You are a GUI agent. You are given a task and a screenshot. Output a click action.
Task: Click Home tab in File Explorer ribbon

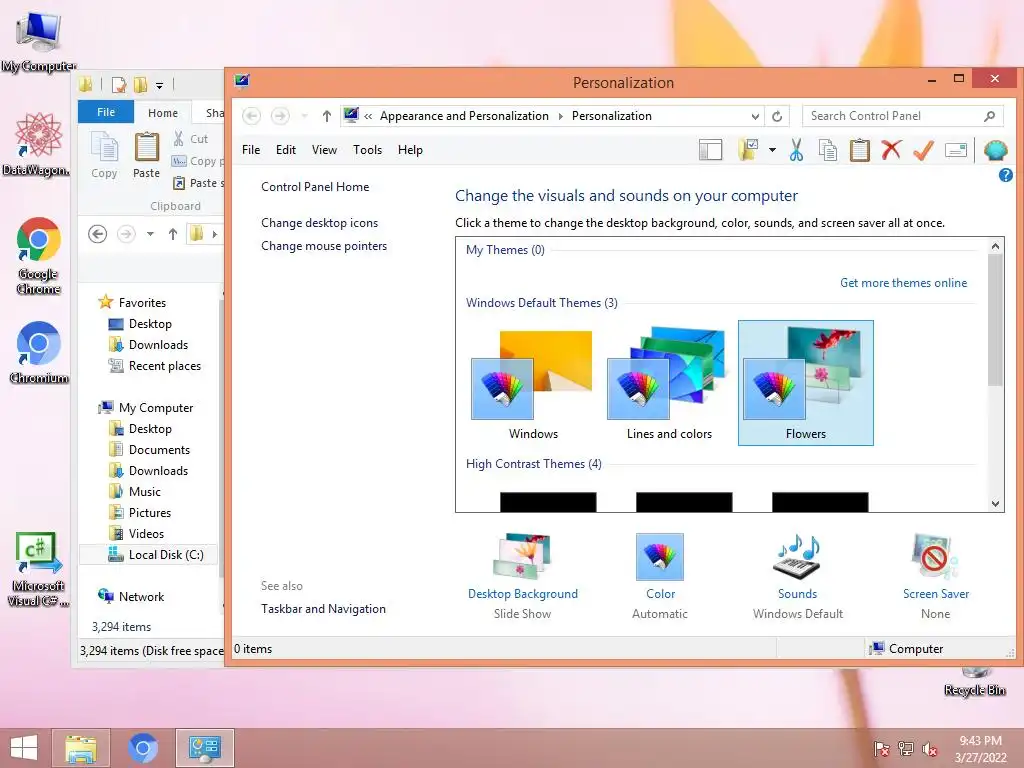point(163,113)
